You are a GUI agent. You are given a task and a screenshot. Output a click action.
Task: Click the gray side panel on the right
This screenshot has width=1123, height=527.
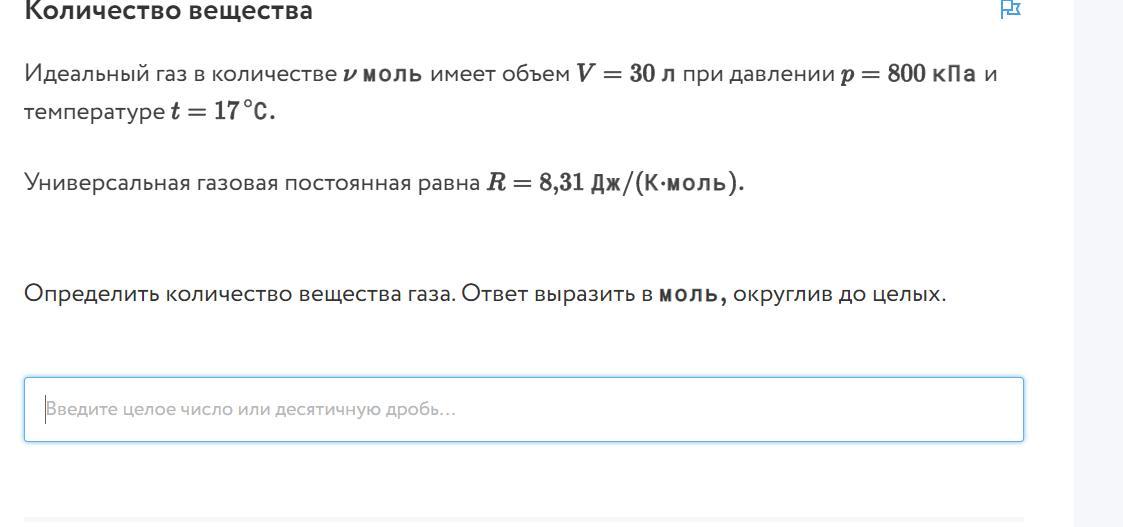tap(1098, 264)
